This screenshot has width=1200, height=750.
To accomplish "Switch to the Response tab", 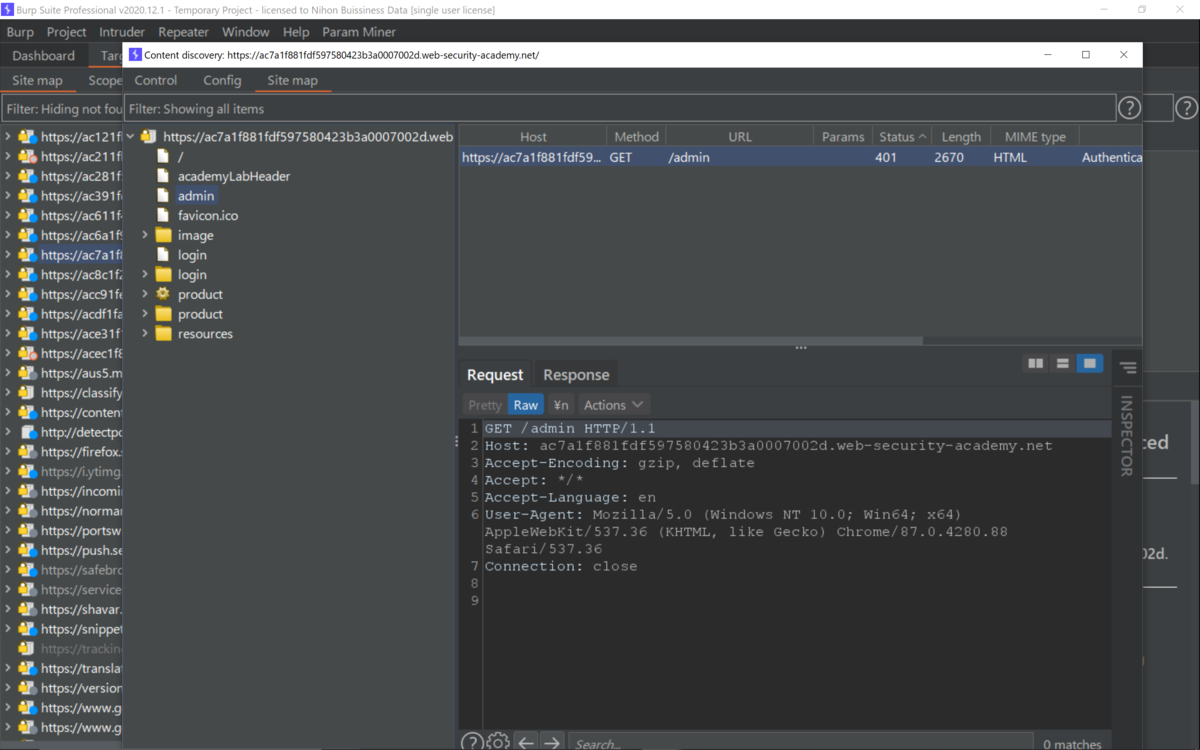I will coord(576,375).
